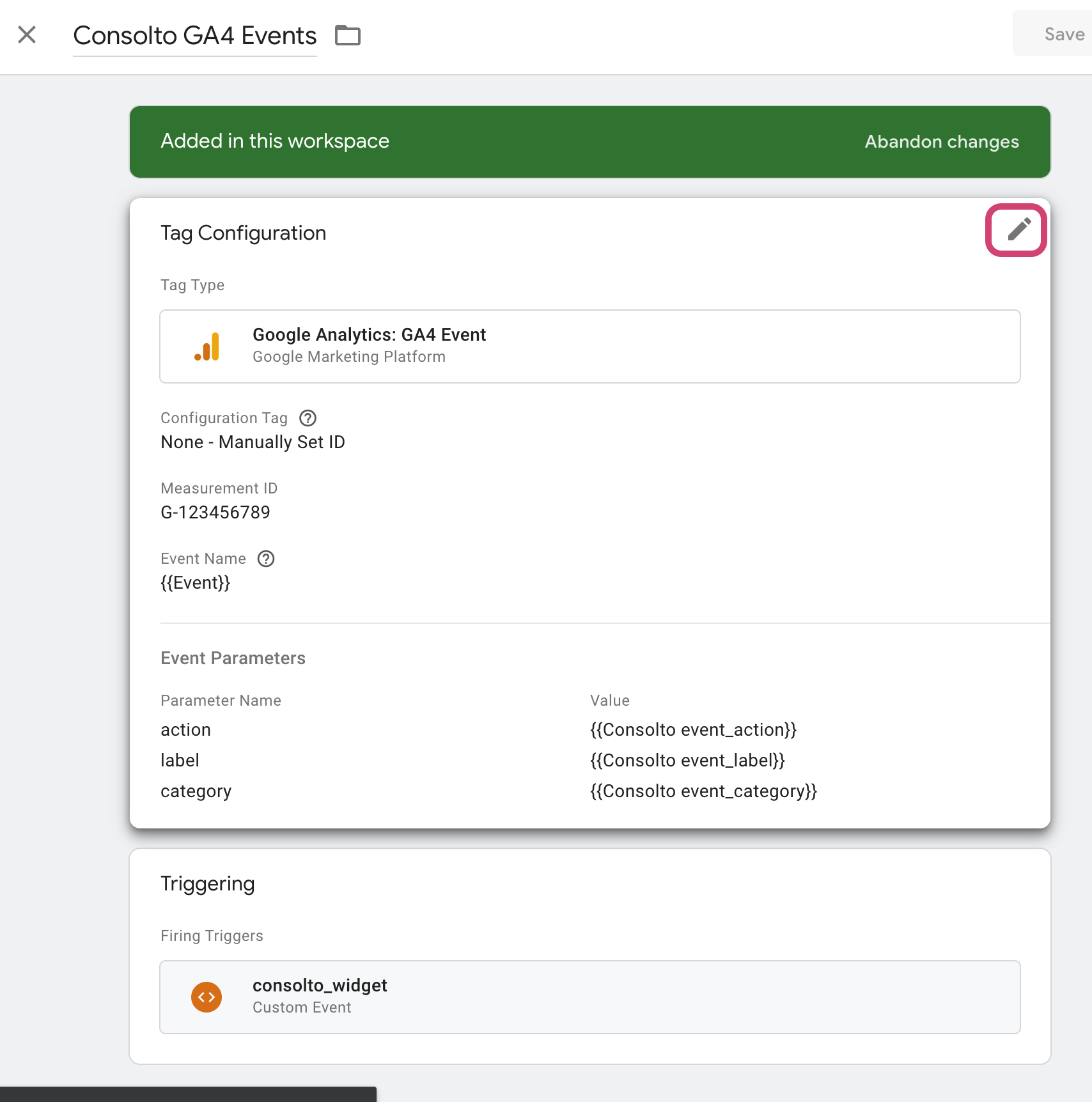This screenshot has height=1102, width=1092.
Task: Click the Added in this workspace banner text
Action: tap(275, 141)
